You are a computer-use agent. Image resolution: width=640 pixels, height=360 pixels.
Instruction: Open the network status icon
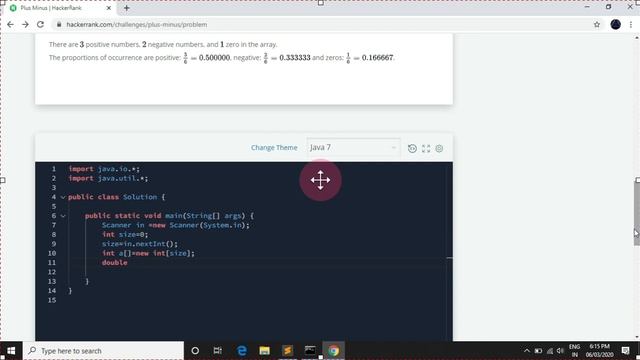[x=550, y=351]
